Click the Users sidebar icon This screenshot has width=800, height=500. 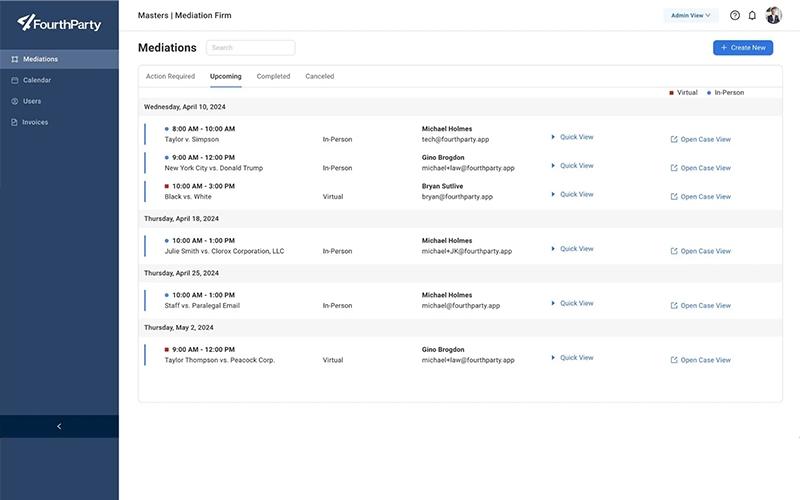pyautogui.click(x=15, y=101)
